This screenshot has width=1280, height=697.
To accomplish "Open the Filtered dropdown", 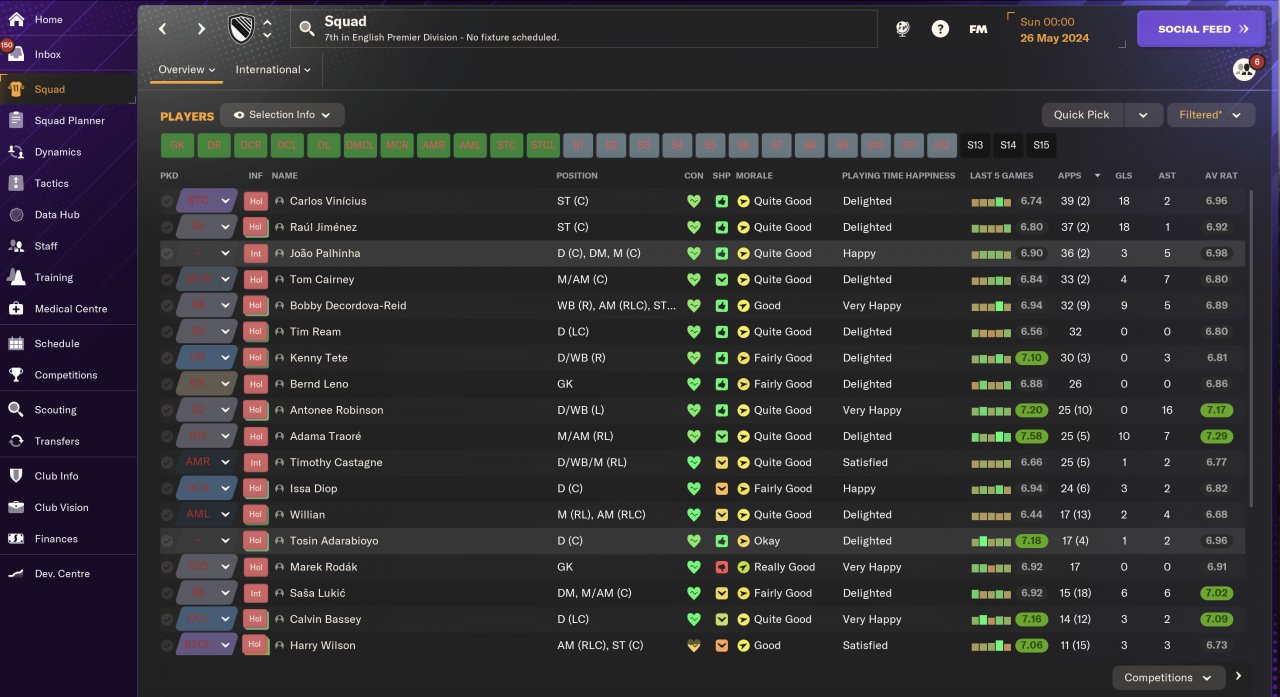I will (x=1210, y=115).
